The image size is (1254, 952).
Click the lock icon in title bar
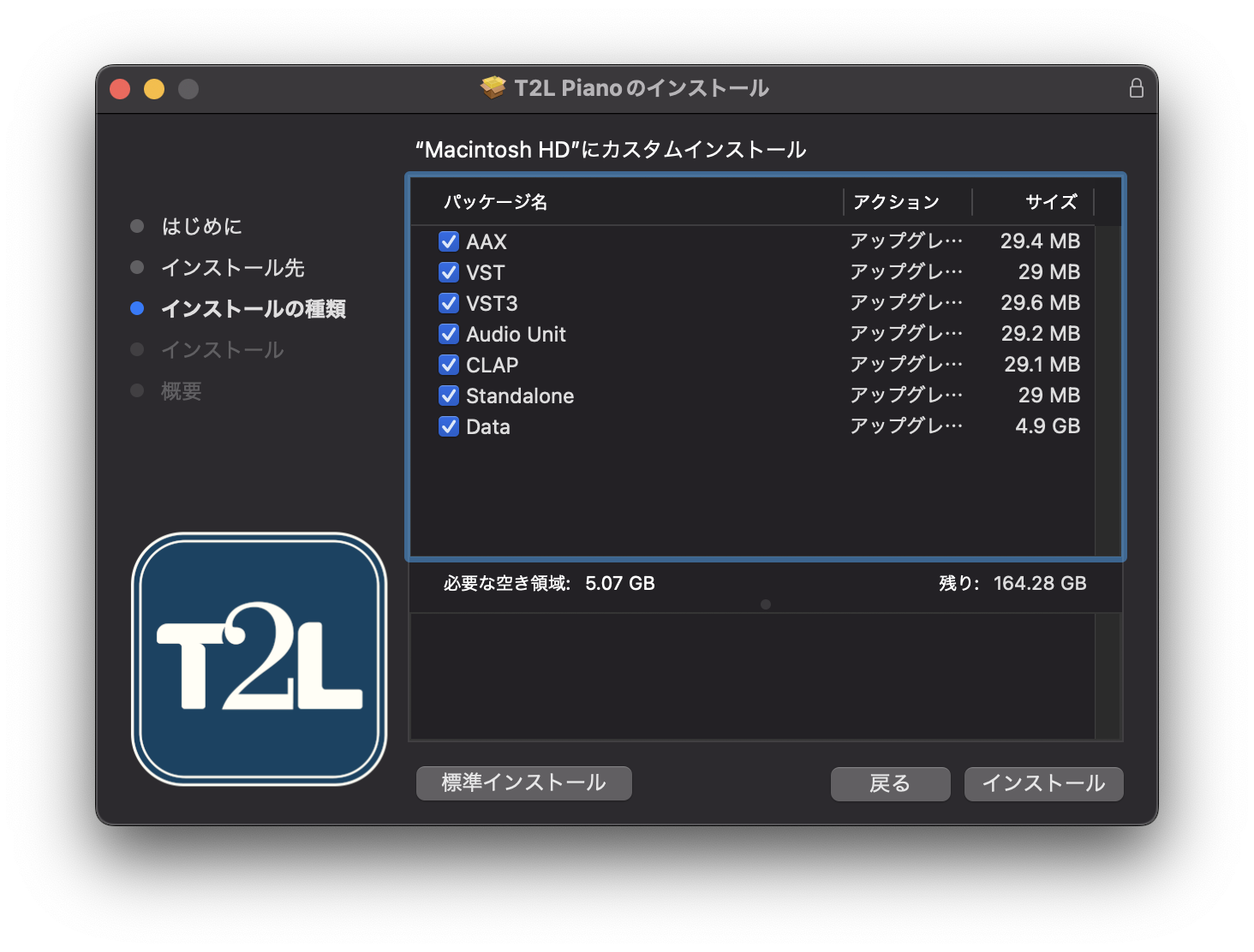click(x=1136, y=88)
